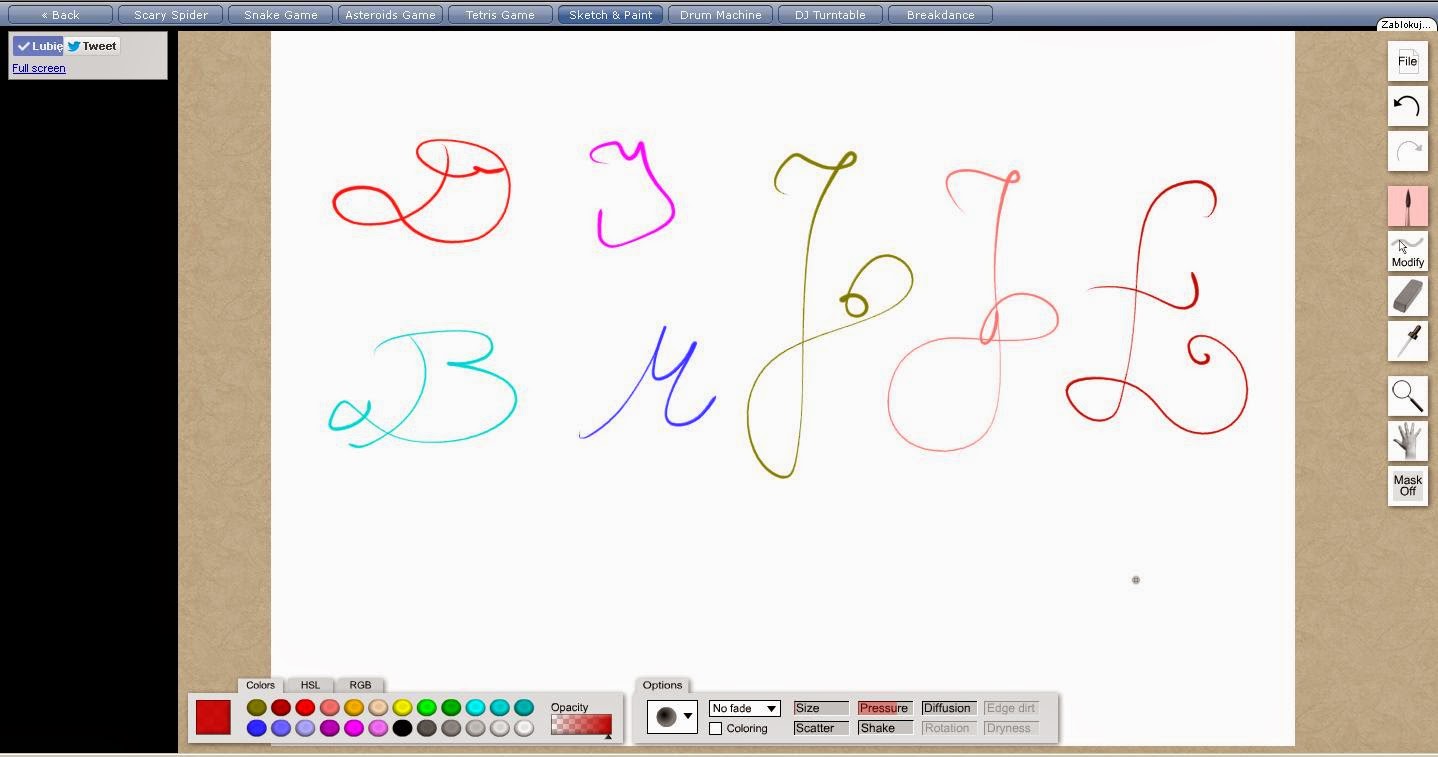Image resolution: width=1438 pixels, height=757 pixels.
Task: Open the HSL tab
Action: click(x=309, y=685)
